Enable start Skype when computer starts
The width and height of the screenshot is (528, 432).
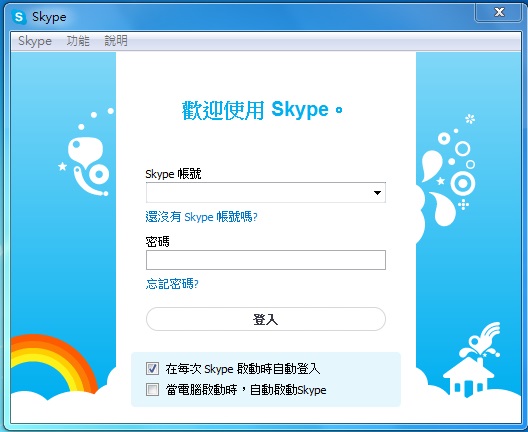153,390
